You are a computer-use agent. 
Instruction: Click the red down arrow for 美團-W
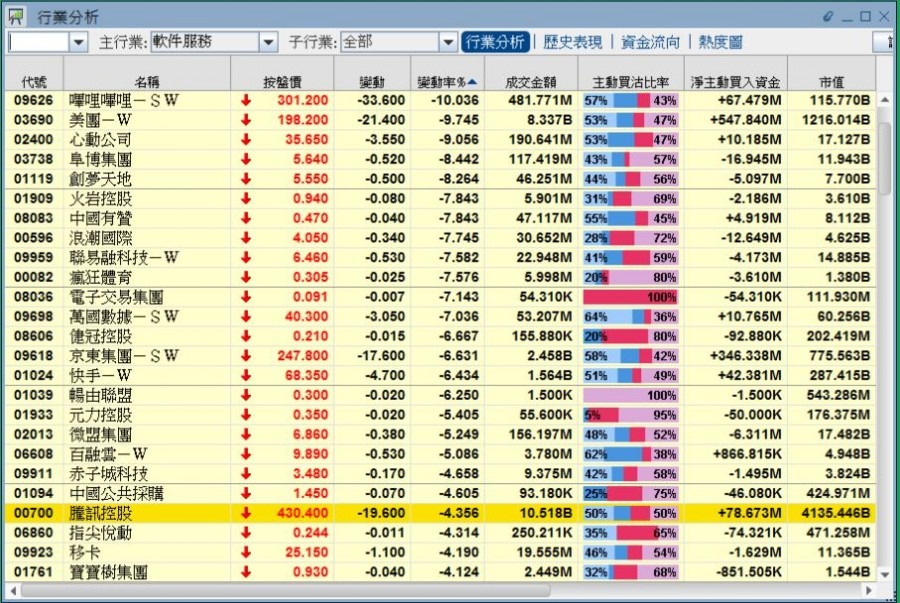(x=246, y=120)
